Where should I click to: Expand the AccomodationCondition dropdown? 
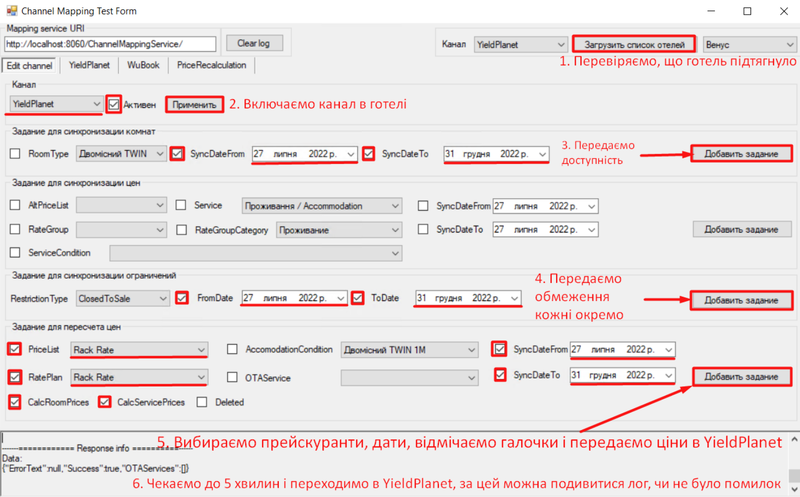469,350
